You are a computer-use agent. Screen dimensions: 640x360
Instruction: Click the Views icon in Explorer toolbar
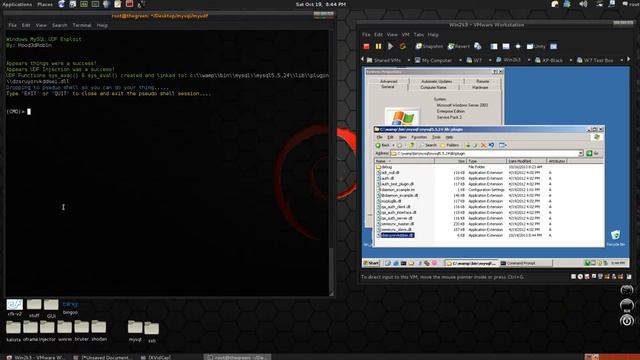click(x=502, y=145)
